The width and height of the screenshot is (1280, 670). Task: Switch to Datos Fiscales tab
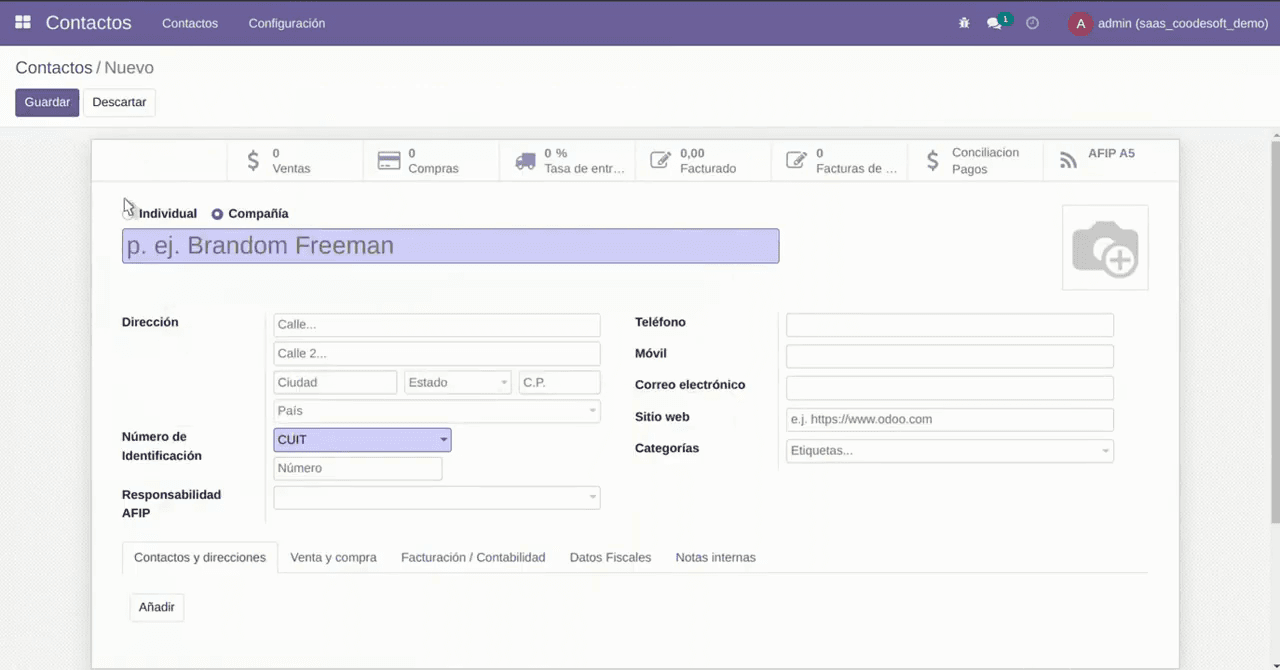coord(610,558)
